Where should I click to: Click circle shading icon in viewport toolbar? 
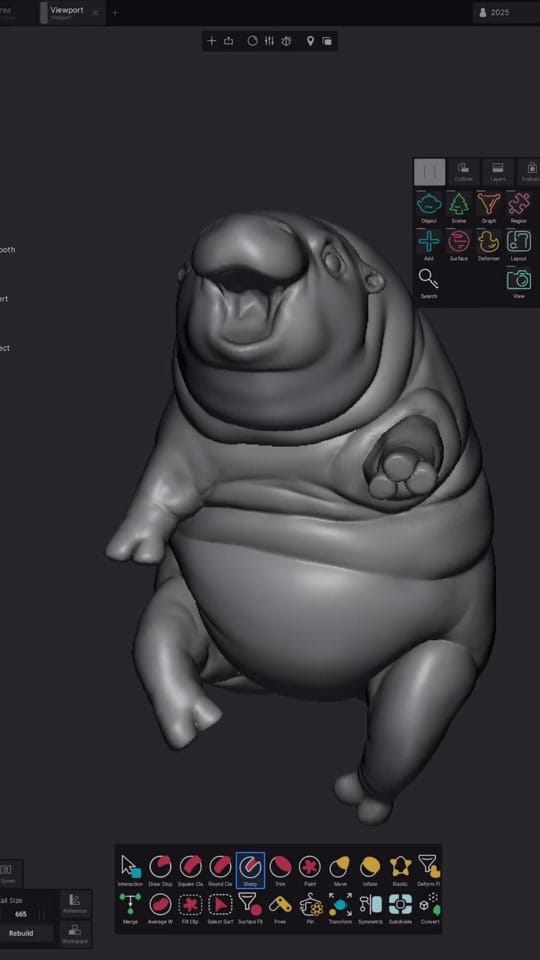point(252,41)
